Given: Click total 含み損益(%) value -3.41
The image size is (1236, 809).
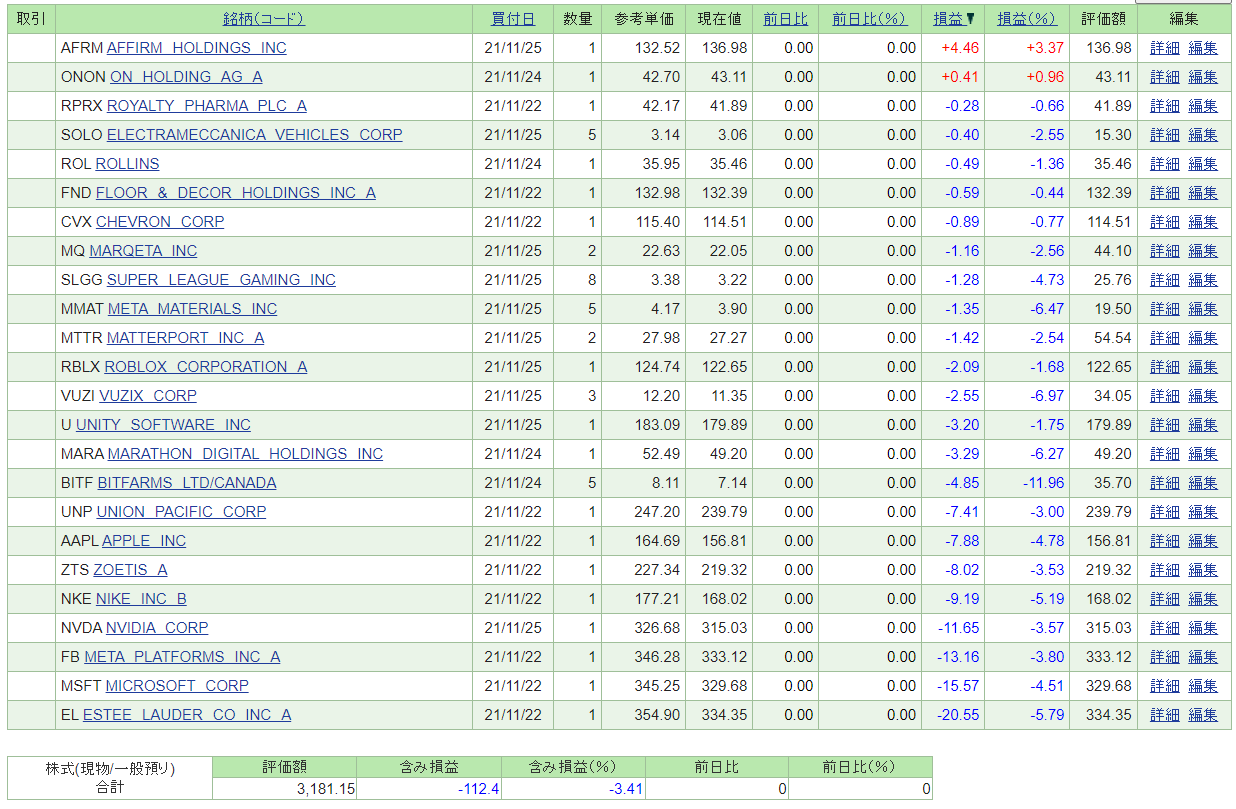Looking at the screenshot, I should click(x=626, y=789).
